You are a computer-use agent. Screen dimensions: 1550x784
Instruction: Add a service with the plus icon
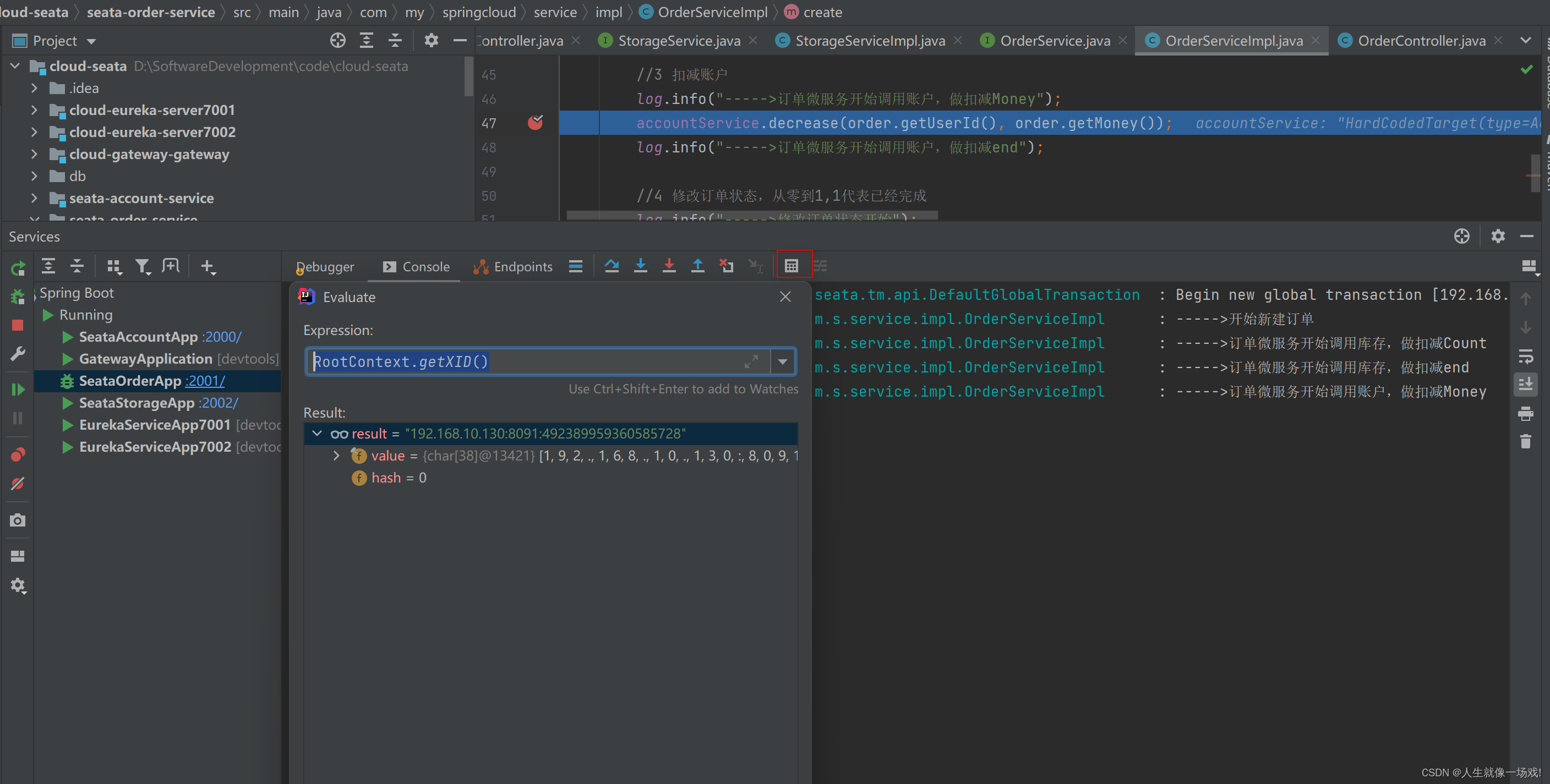pyautogui.click(x=208, y=266)
